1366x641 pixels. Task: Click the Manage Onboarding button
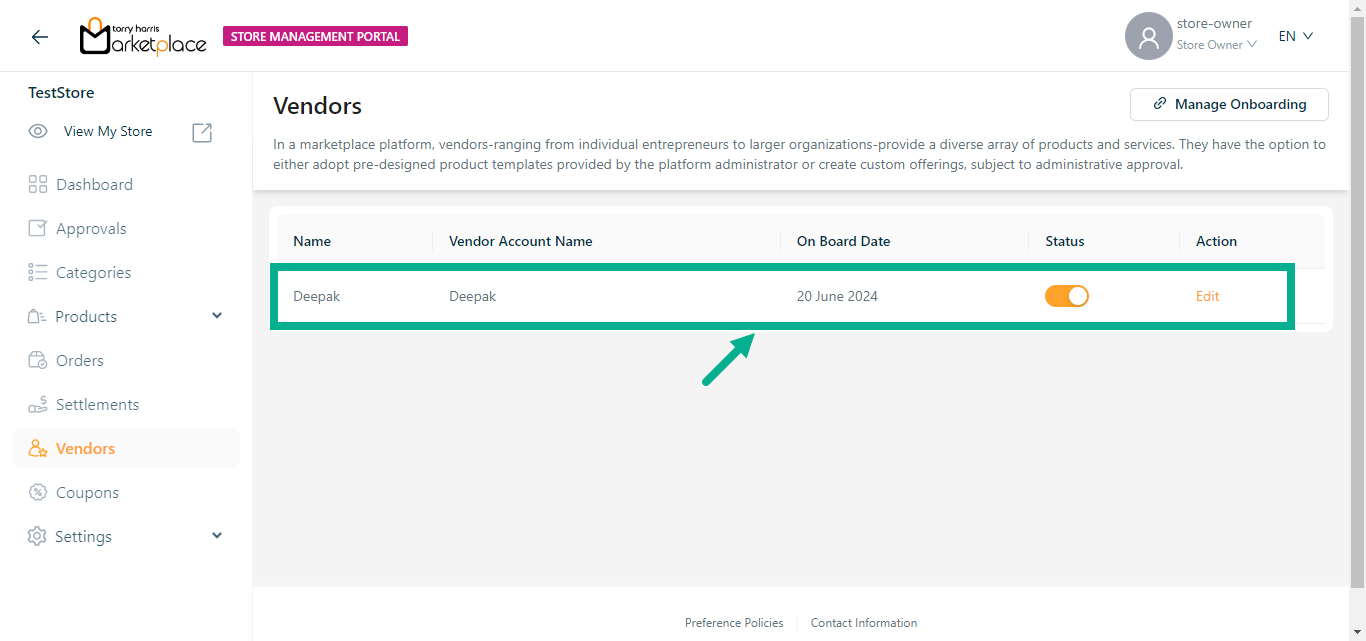1229,104
